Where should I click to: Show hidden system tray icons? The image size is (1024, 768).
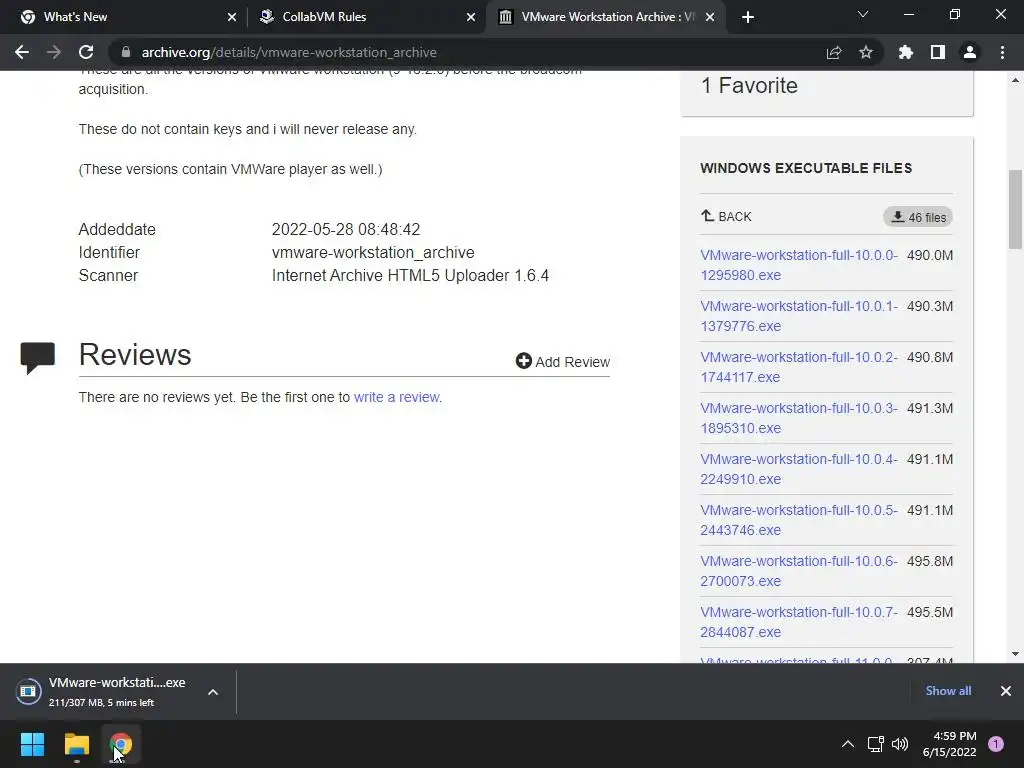848,744
